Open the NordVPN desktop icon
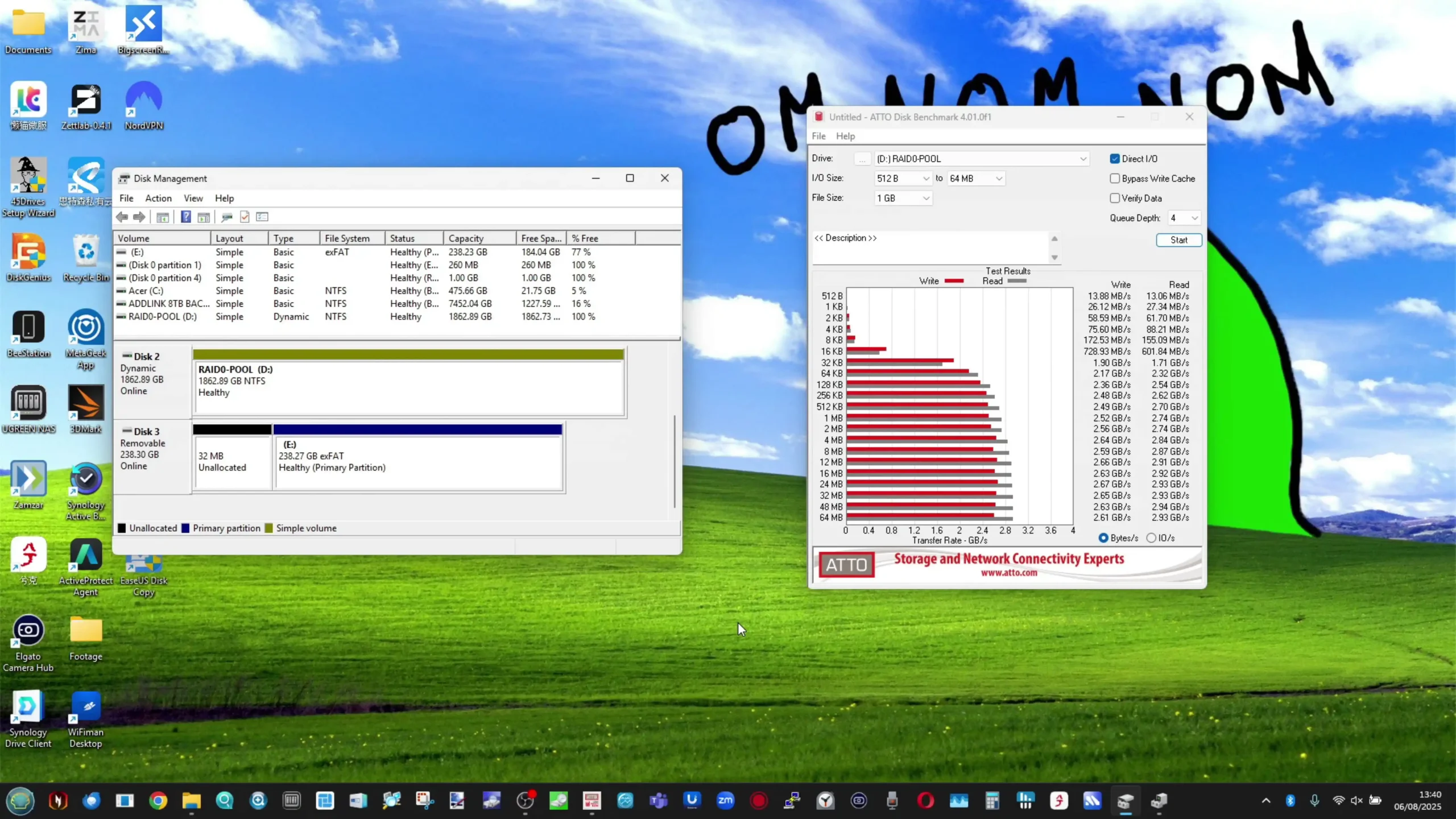 point(144,106)
